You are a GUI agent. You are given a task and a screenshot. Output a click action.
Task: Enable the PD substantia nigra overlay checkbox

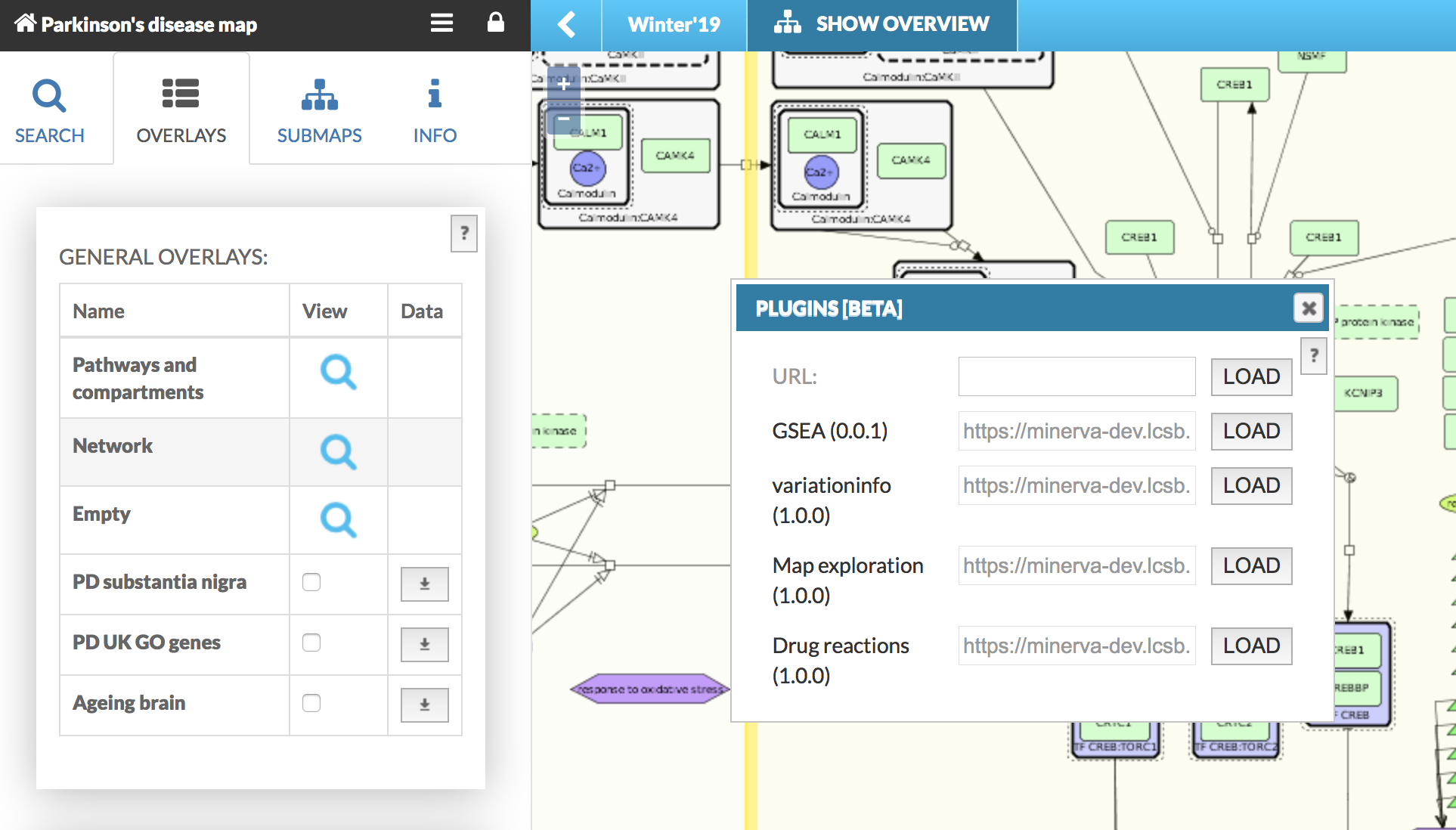coord(311,582)
